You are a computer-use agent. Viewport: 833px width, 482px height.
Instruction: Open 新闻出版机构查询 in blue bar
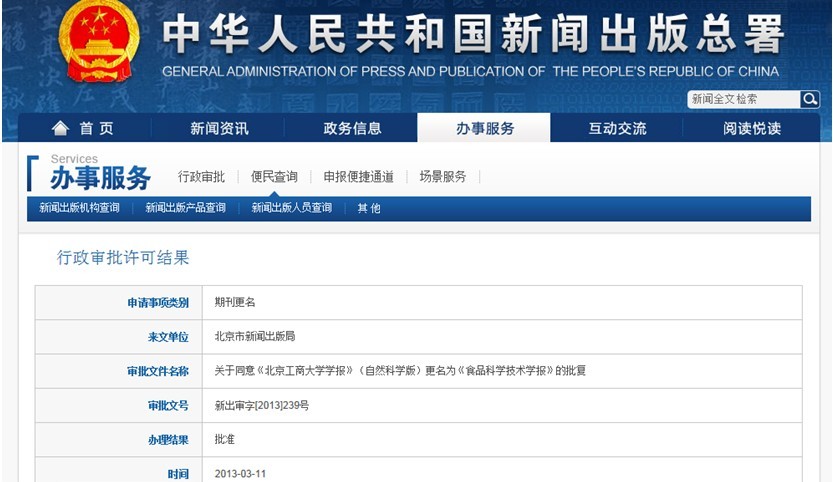point(79,208)
